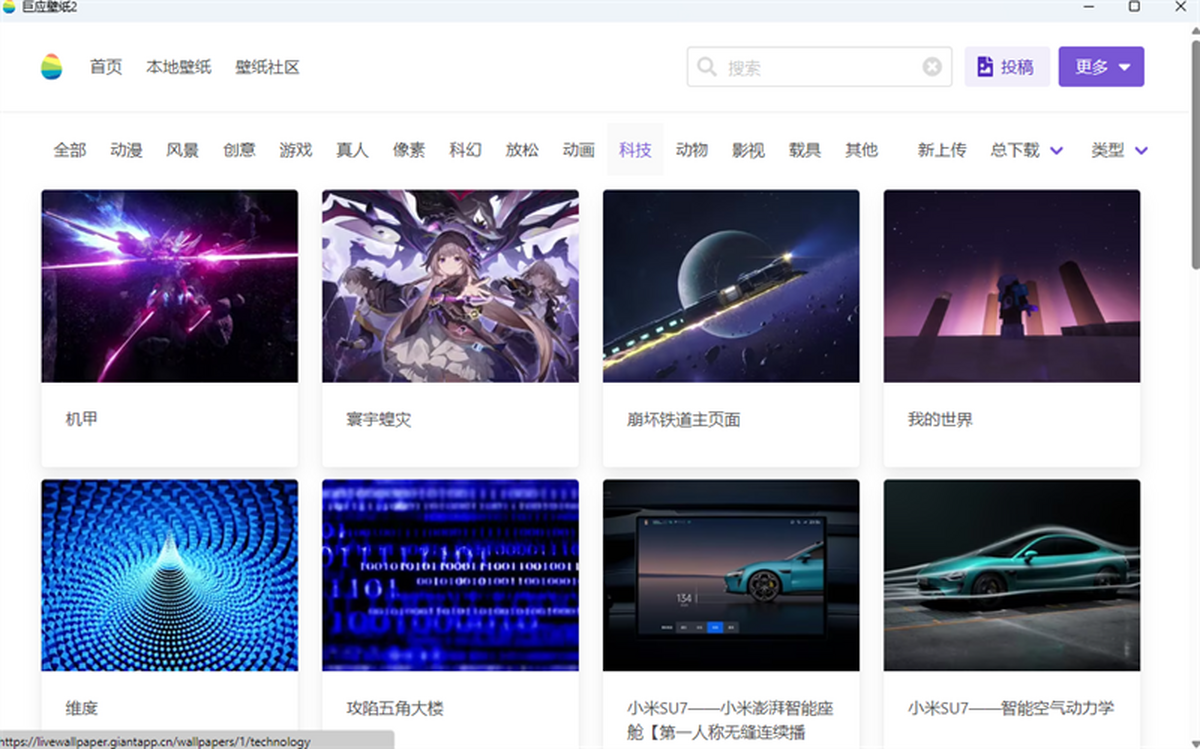The height and width of the screenshot is (749, 1200).
Task: Focus the 搜索 search input field
Action: pyautogui.click(x=820, y=67)
